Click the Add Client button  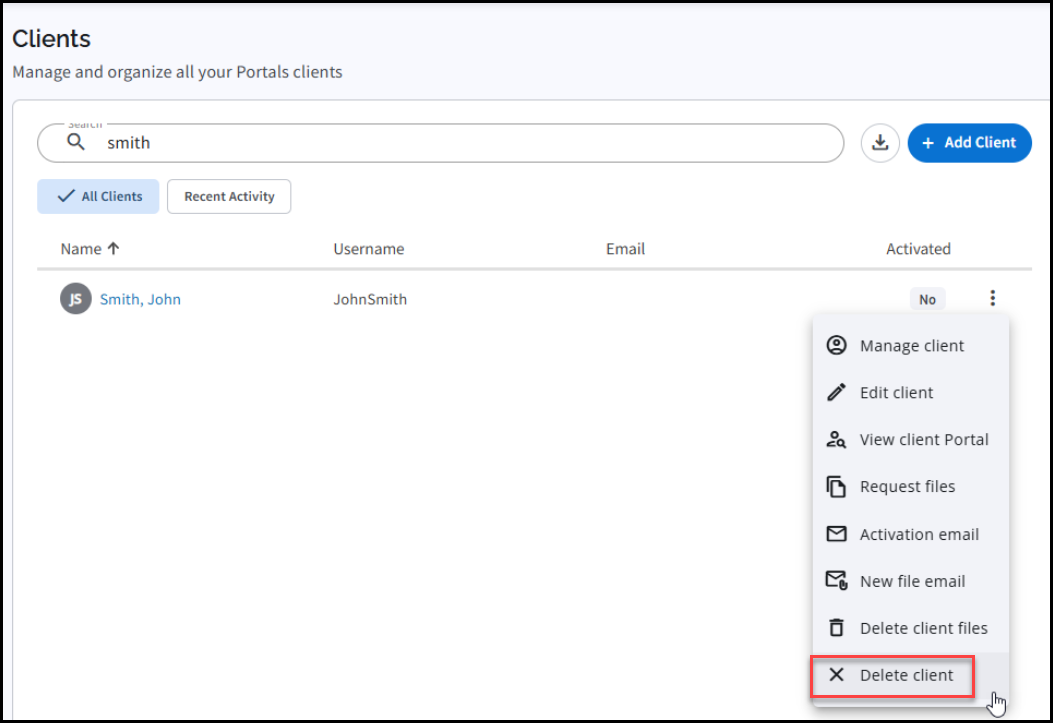969,143
